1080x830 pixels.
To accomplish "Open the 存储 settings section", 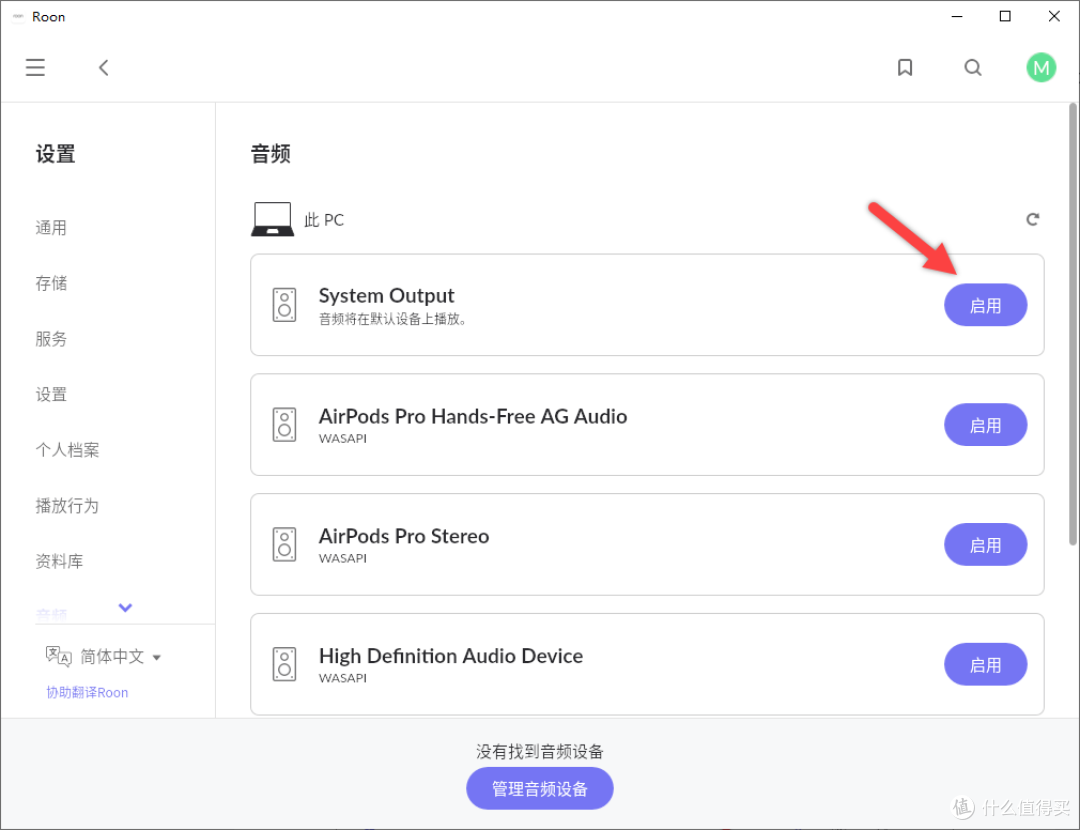I will click(x=52, y=283).
